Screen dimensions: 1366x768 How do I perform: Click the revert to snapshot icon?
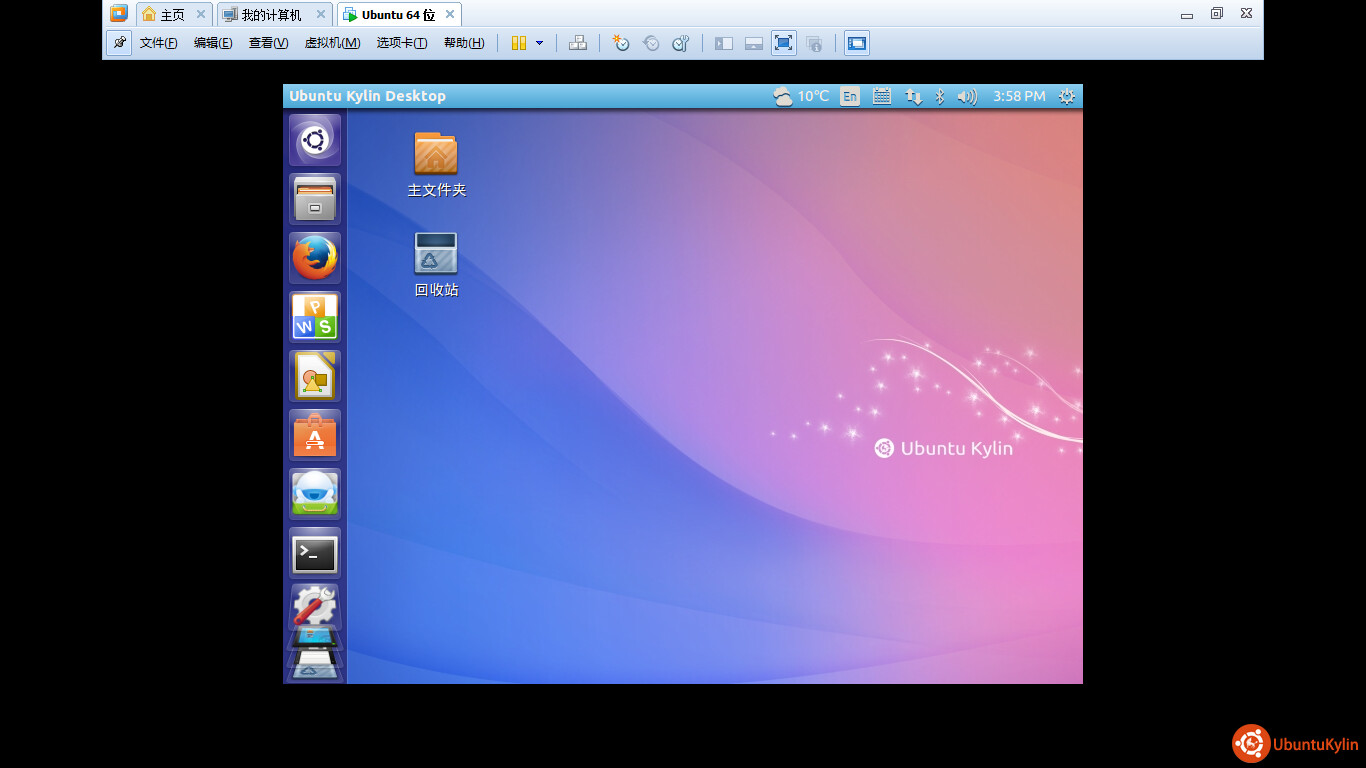651,43
